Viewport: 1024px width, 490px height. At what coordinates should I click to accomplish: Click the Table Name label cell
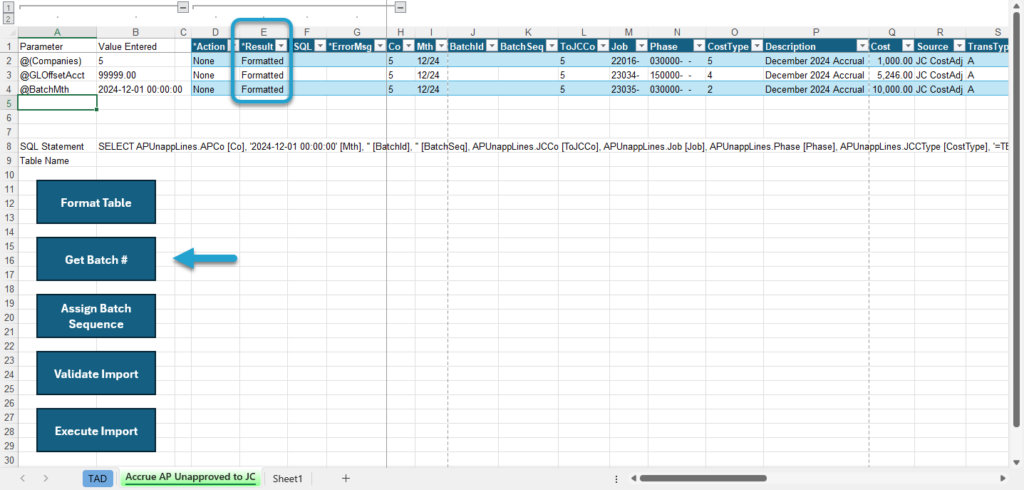57,161
